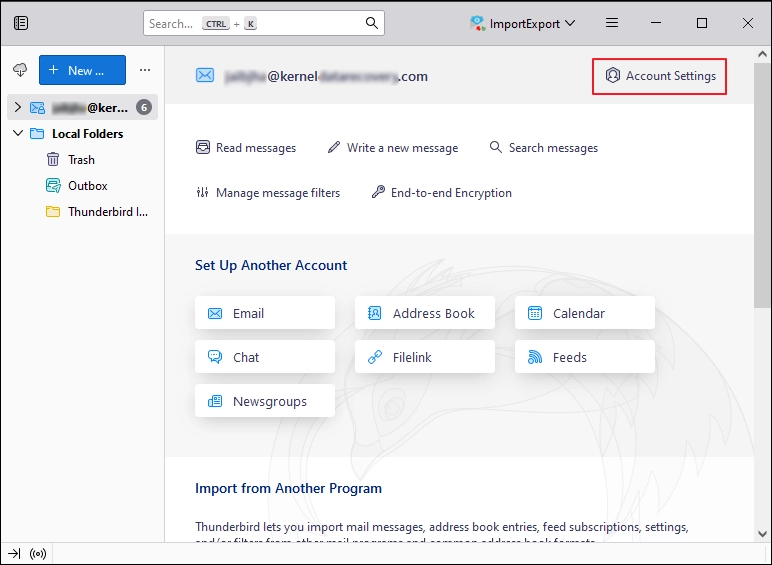Click the Chat bubbles icon
Image resolution: width=772 pixels, height=565 pixels.
click(x=215, y=356)
